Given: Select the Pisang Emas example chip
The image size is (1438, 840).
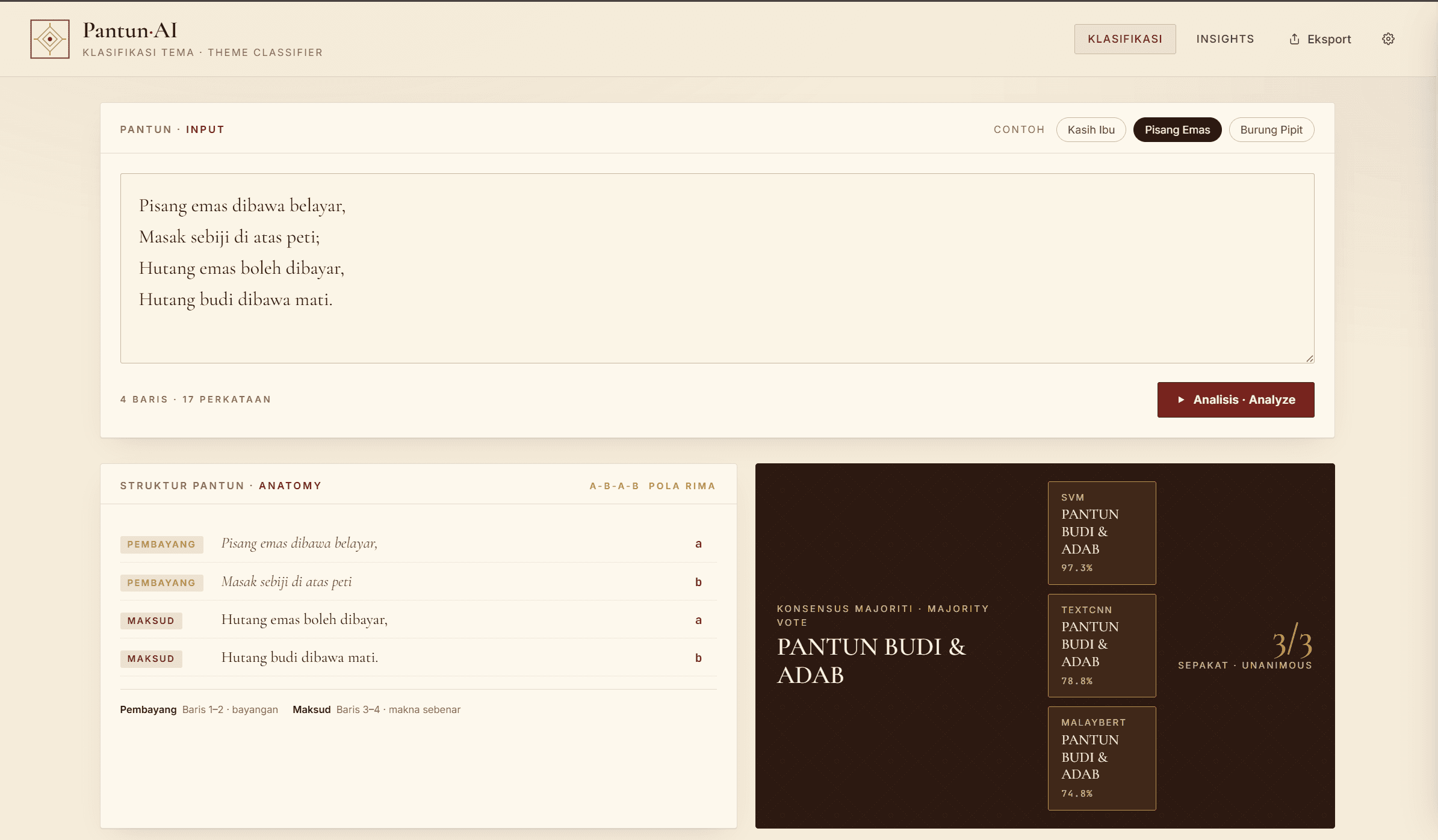Looking at the screenshot, I should pyautogui.click(x=1177, y=130).
